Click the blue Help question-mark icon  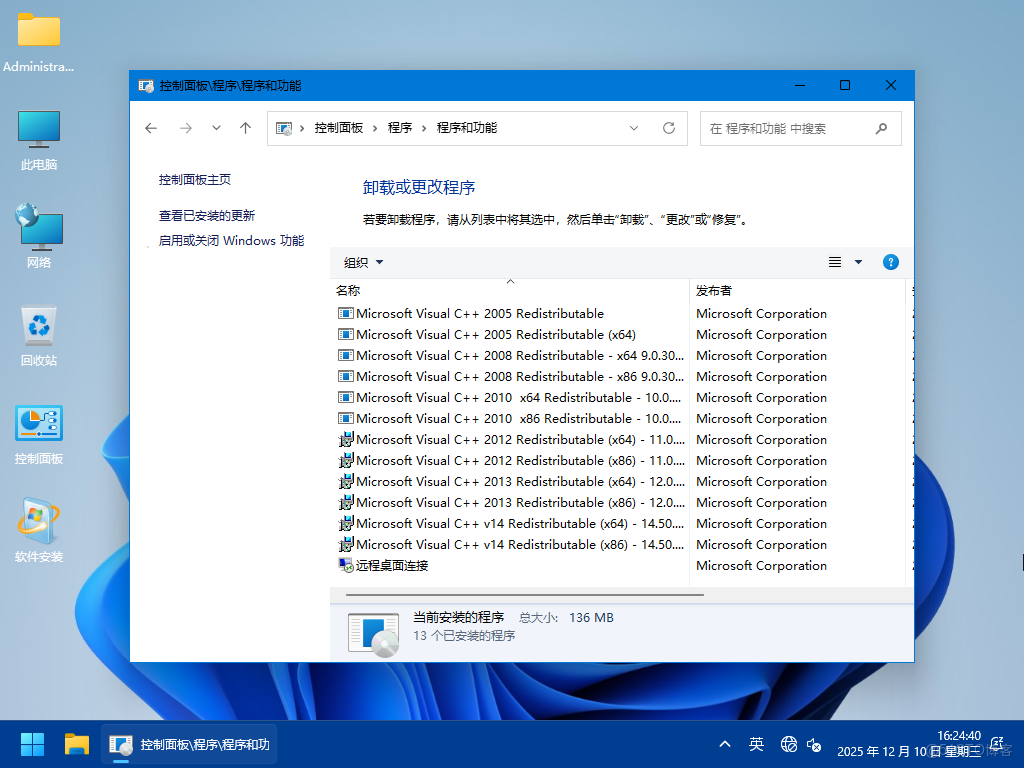(x=890, y=262)
